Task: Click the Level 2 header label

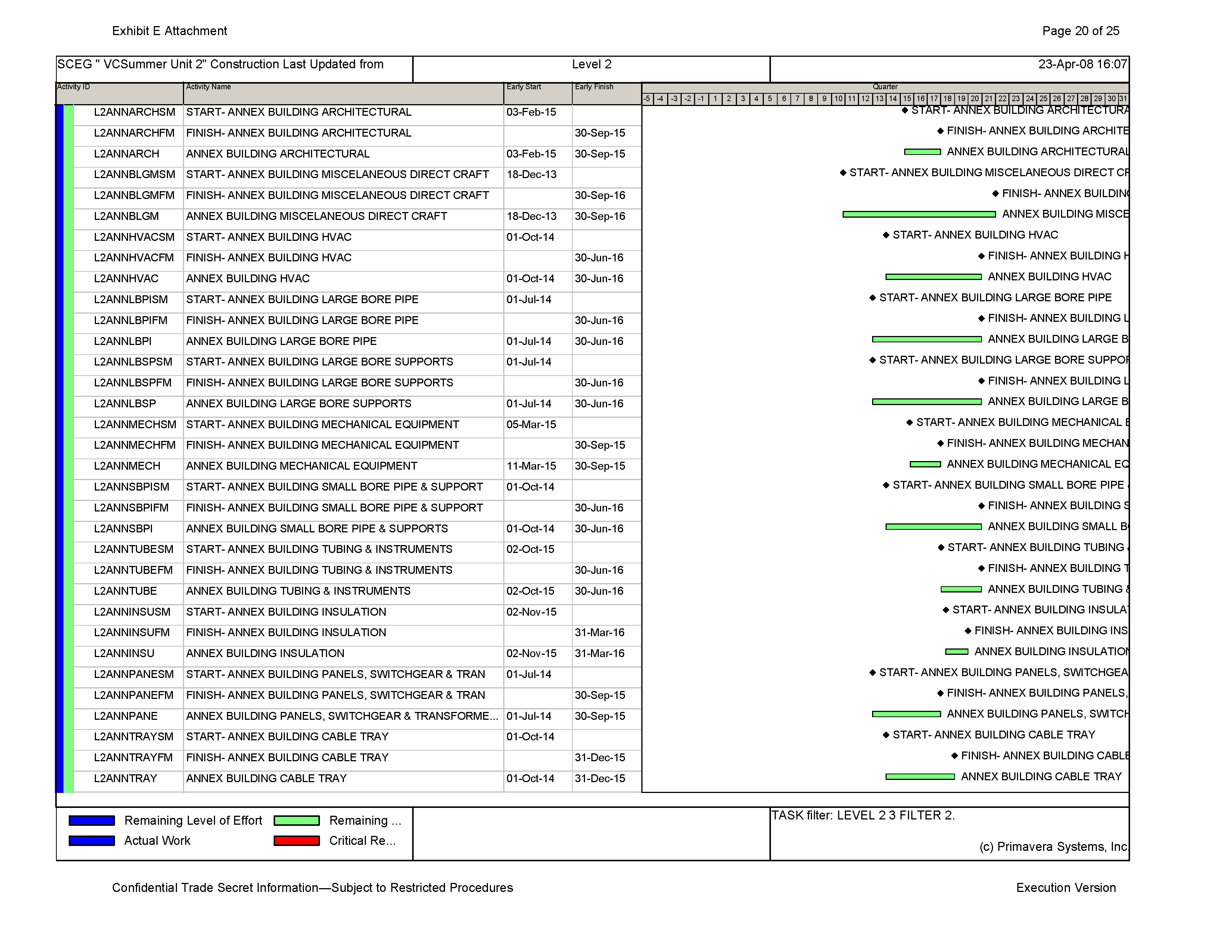Action: pos(592,64)
